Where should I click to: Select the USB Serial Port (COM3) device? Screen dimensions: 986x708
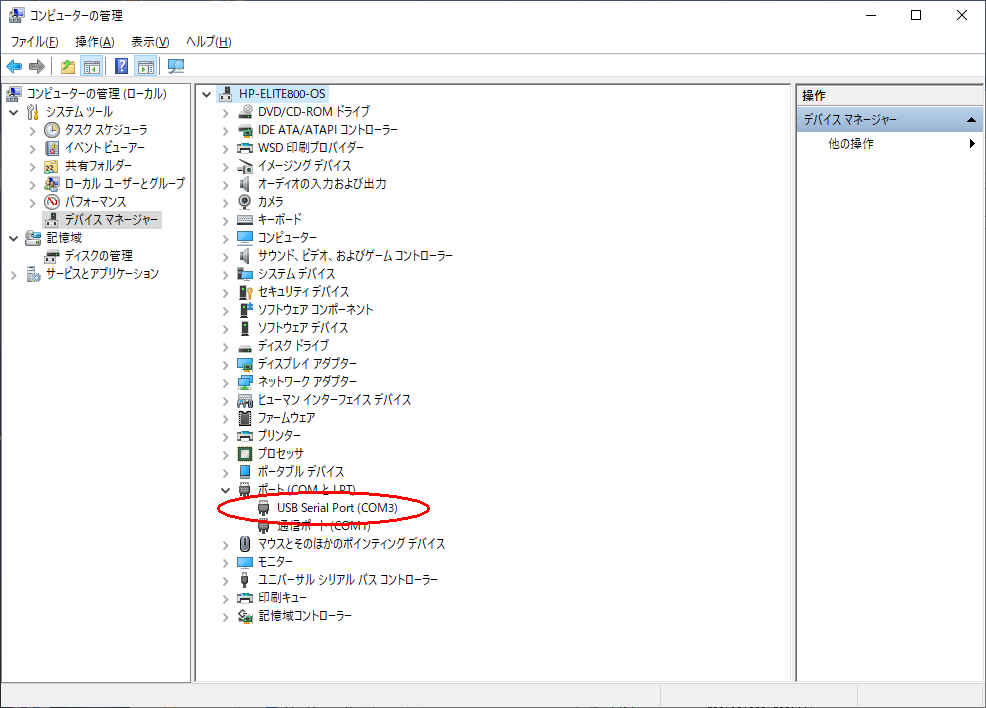[x=336, y=508]
